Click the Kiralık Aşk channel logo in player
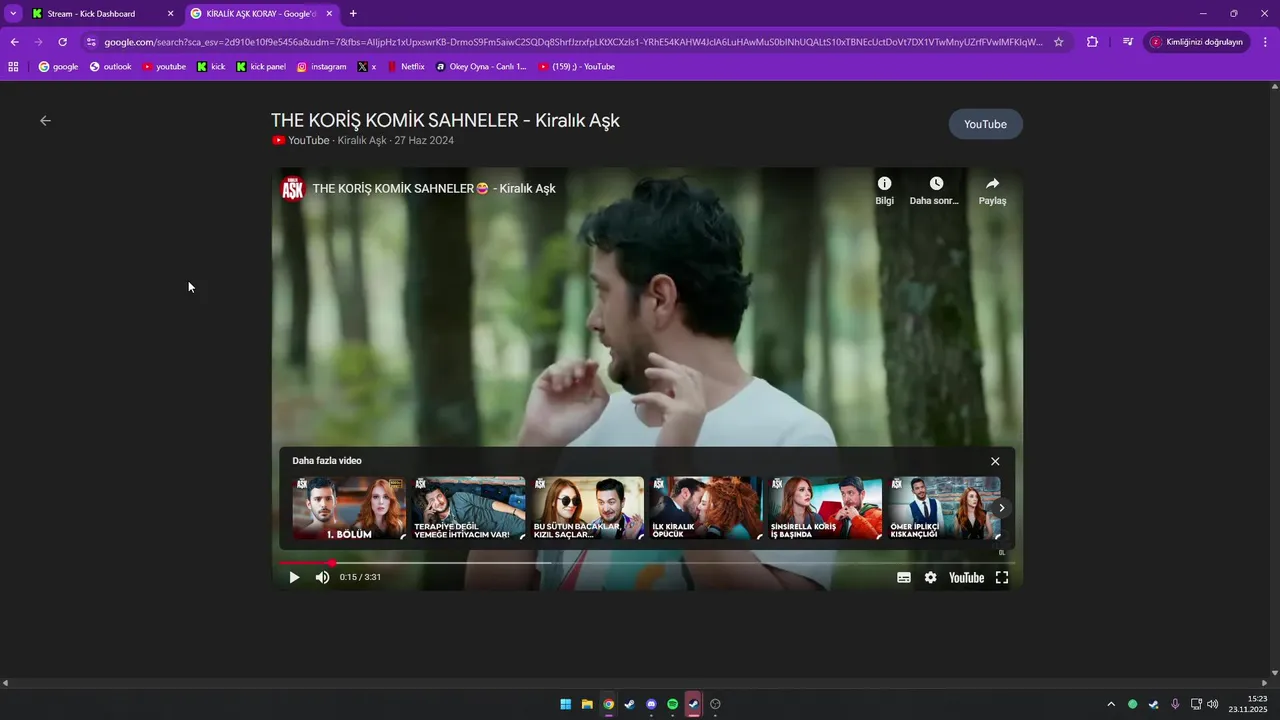Image resolution: width=1280 pixels, height=720 pixels. coord(293,188)
